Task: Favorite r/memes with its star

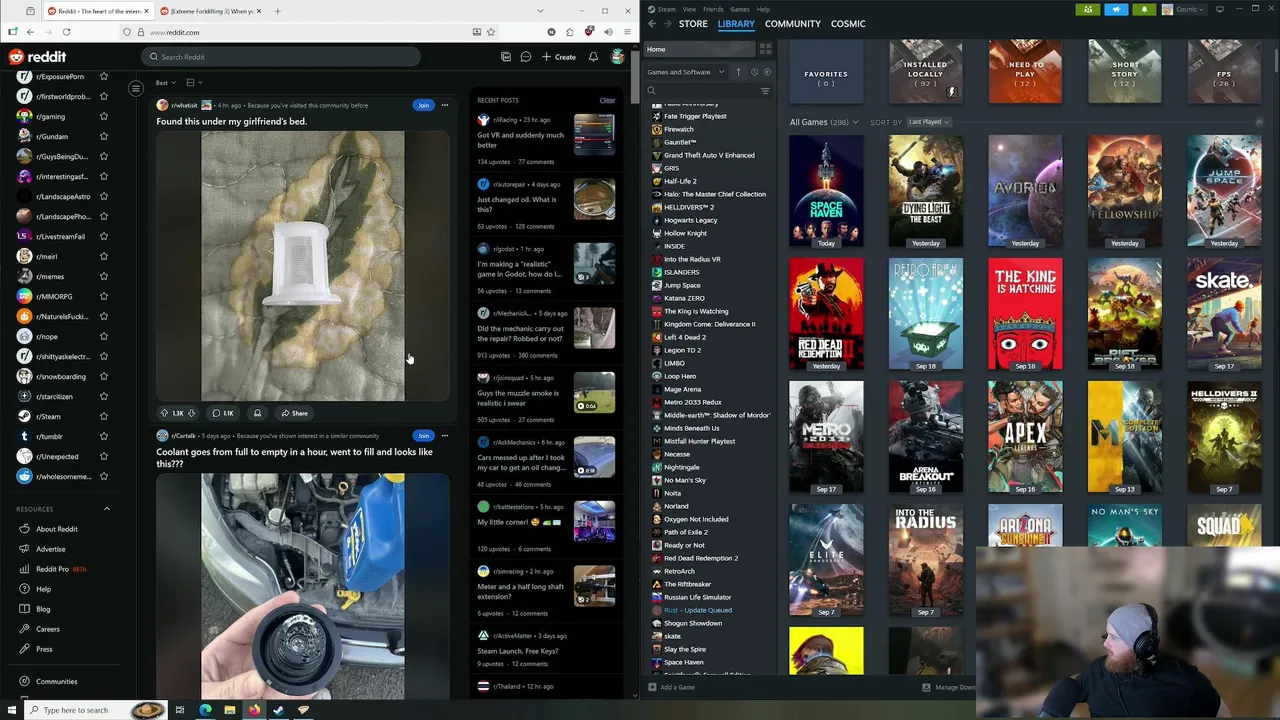Action: click(x=103, y=277)
